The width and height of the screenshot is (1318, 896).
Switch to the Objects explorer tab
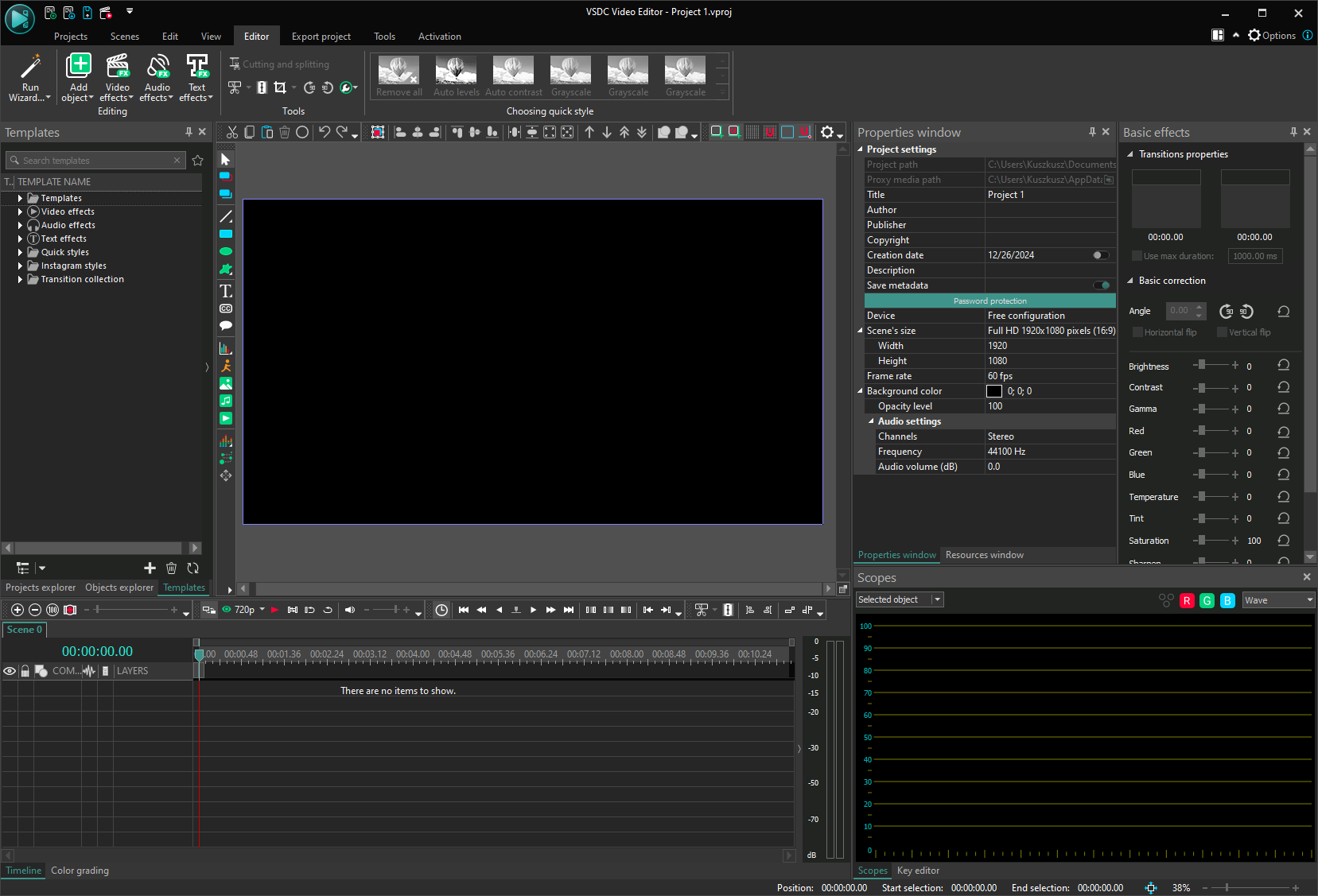pyautogui.click(x=119, y=588)
